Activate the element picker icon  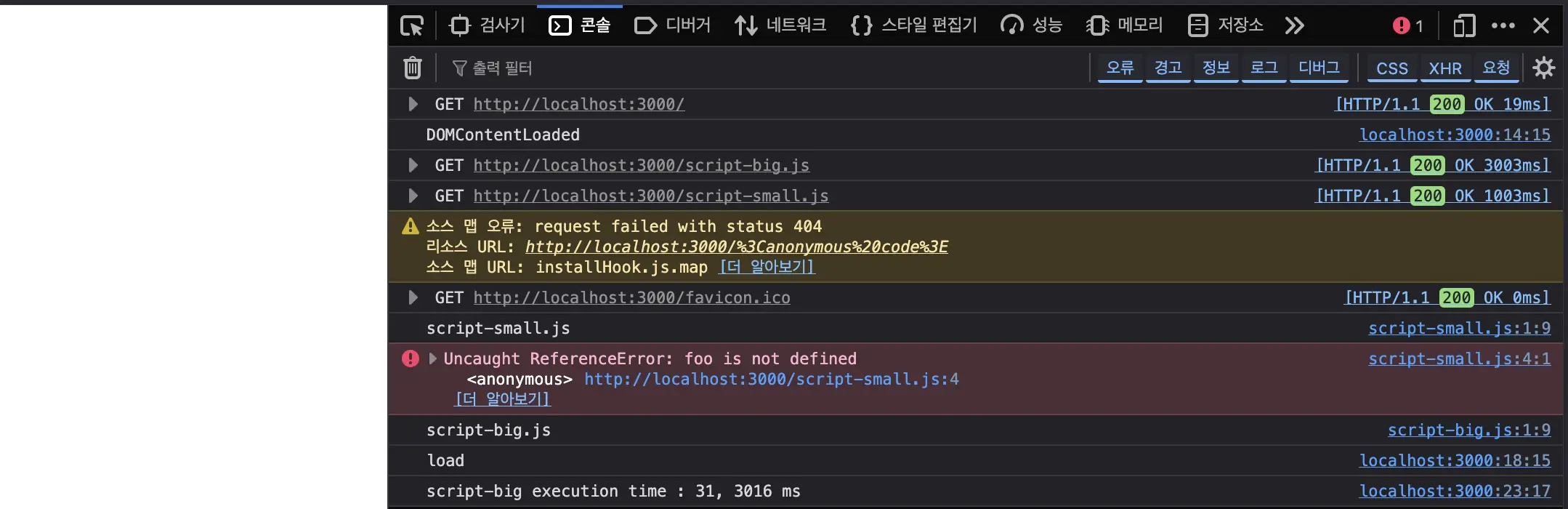click(x=412, y=26)
